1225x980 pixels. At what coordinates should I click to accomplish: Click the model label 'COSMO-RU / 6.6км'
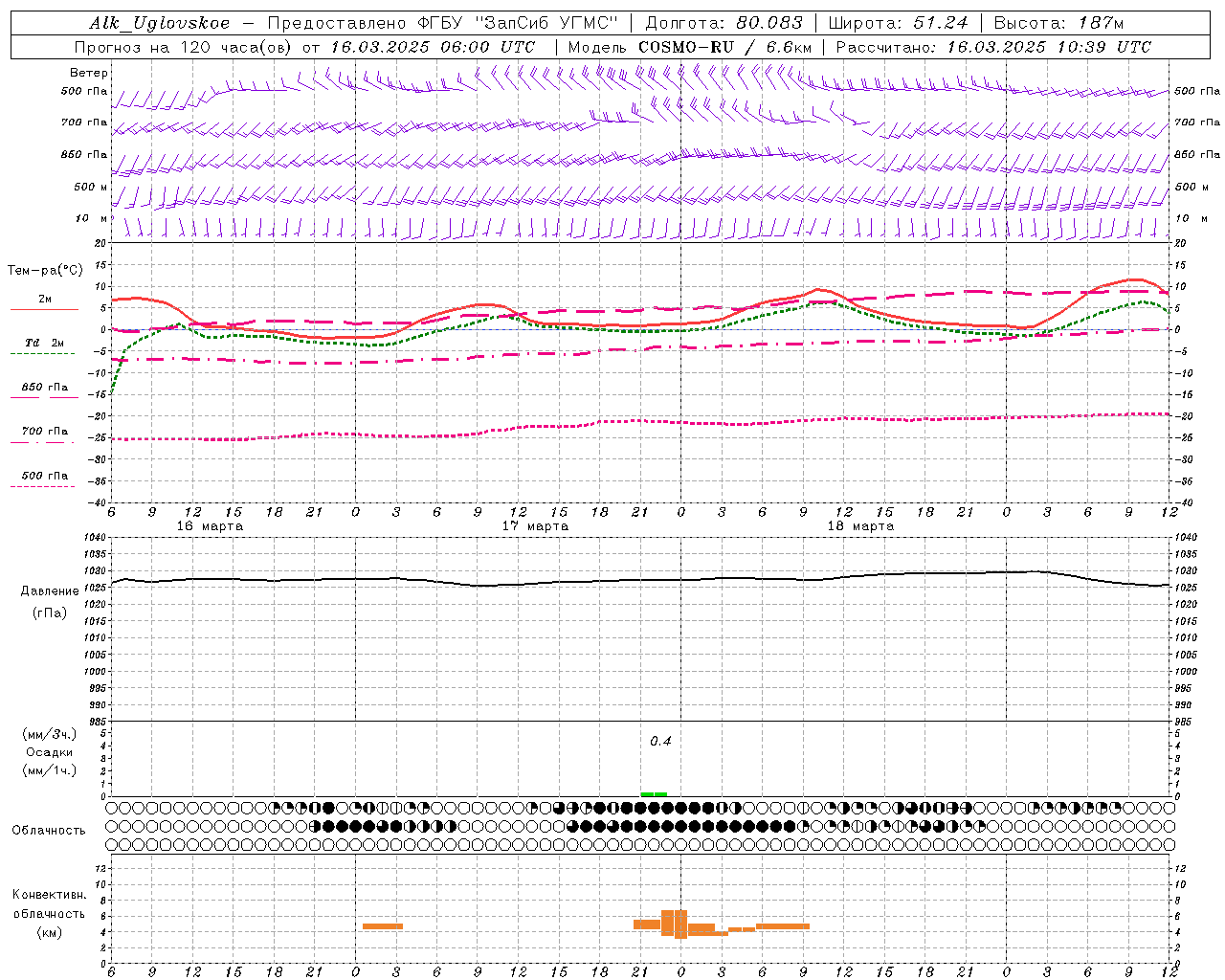click(x=724, y=47)
